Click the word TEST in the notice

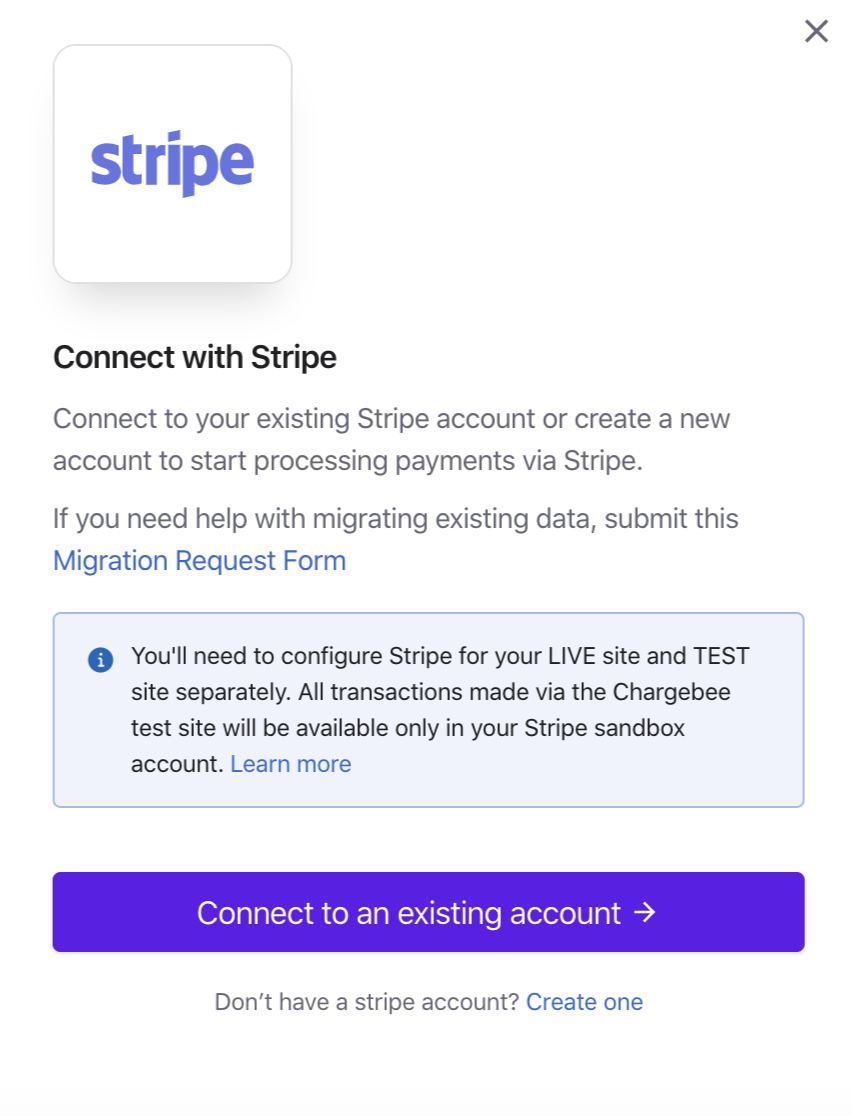pyautogui.click(x=720, y=656)
